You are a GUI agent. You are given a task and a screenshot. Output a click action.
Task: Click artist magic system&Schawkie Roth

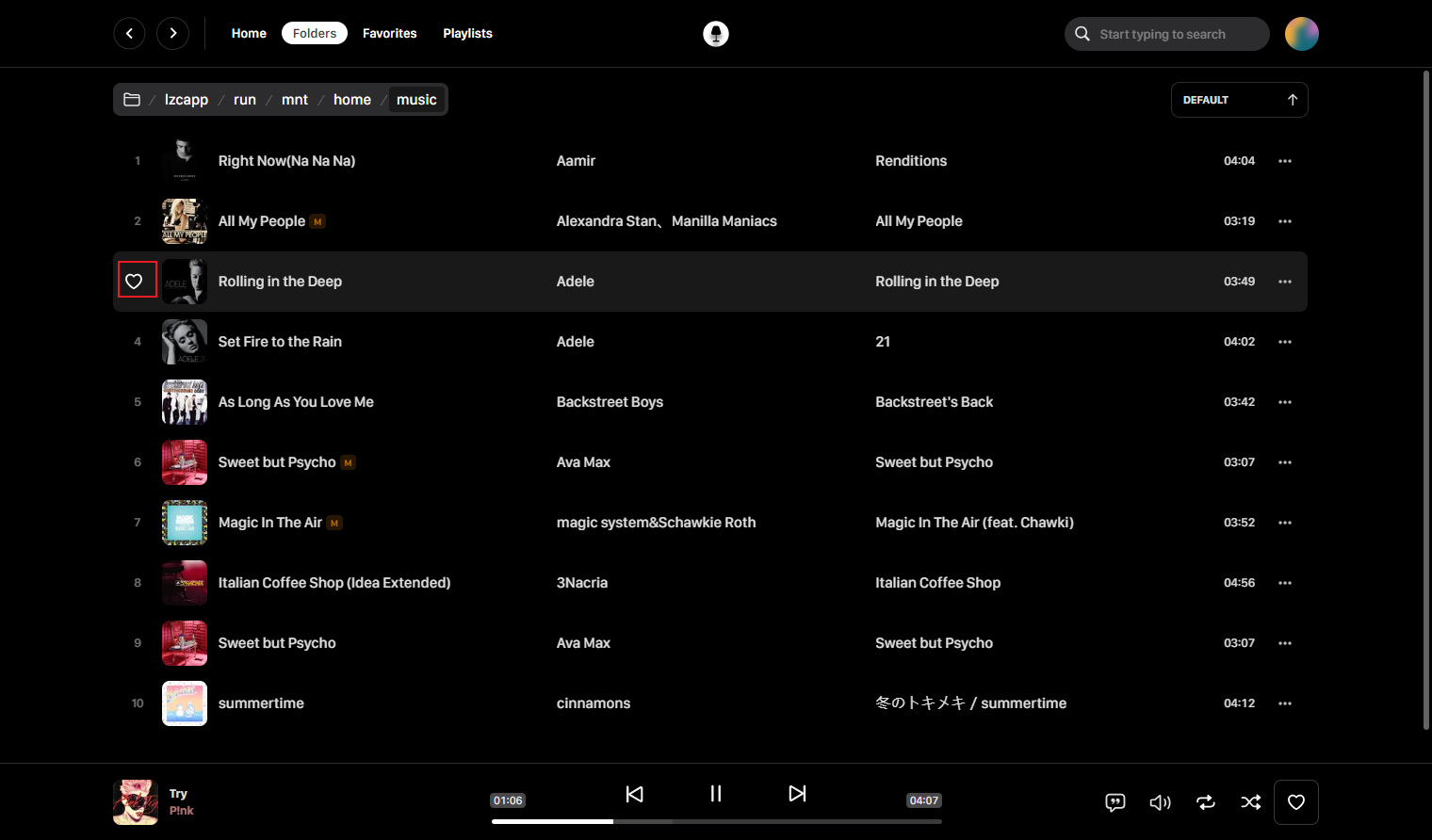tap(656, 523)
